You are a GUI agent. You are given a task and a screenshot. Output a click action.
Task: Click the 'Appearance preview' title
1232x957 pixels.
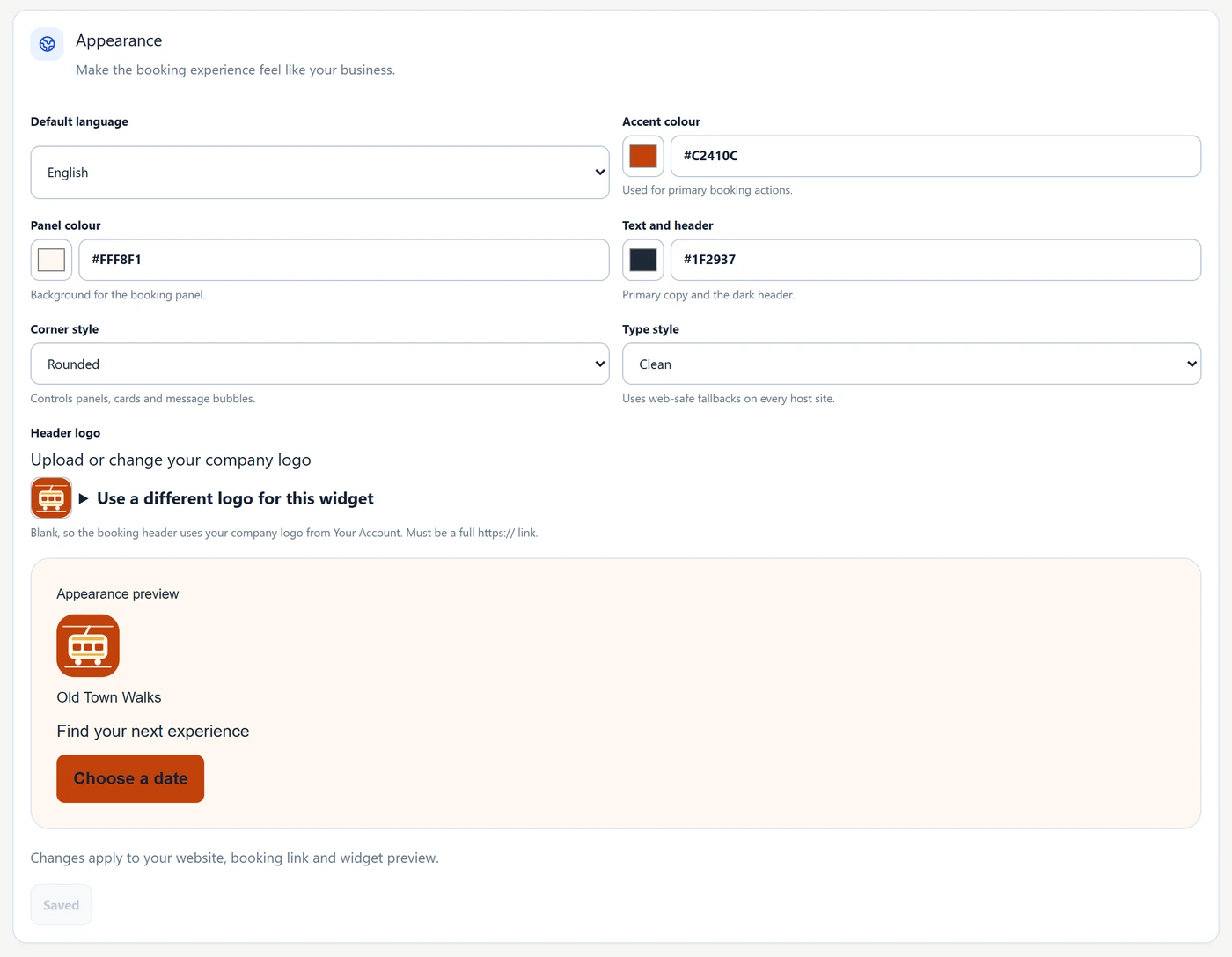coord(118,594)
